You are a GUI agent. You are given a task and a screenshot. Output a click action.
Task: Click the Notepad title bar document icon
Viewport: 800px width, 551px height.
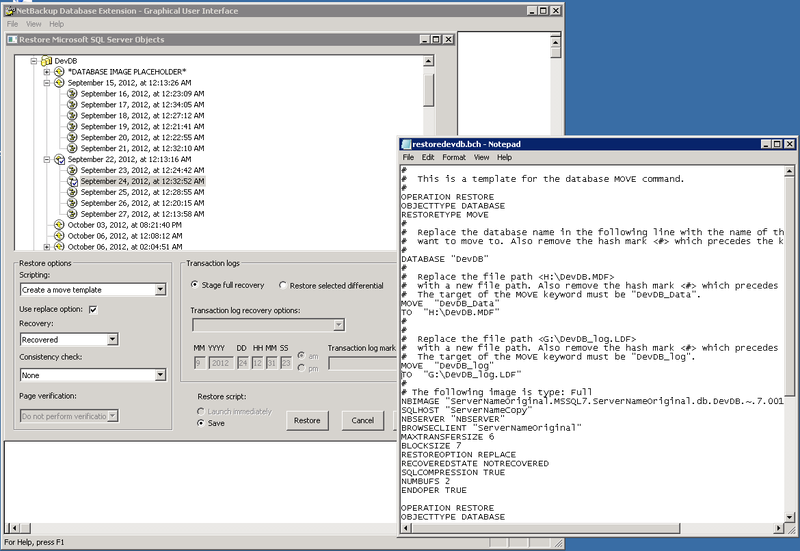pos(406,144)
